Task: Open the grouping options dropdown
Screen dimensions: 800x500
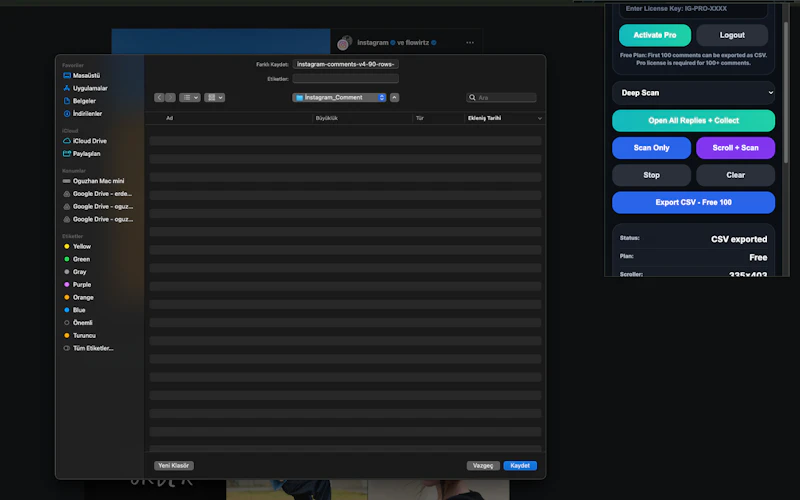Action: [x=214, y=97]
